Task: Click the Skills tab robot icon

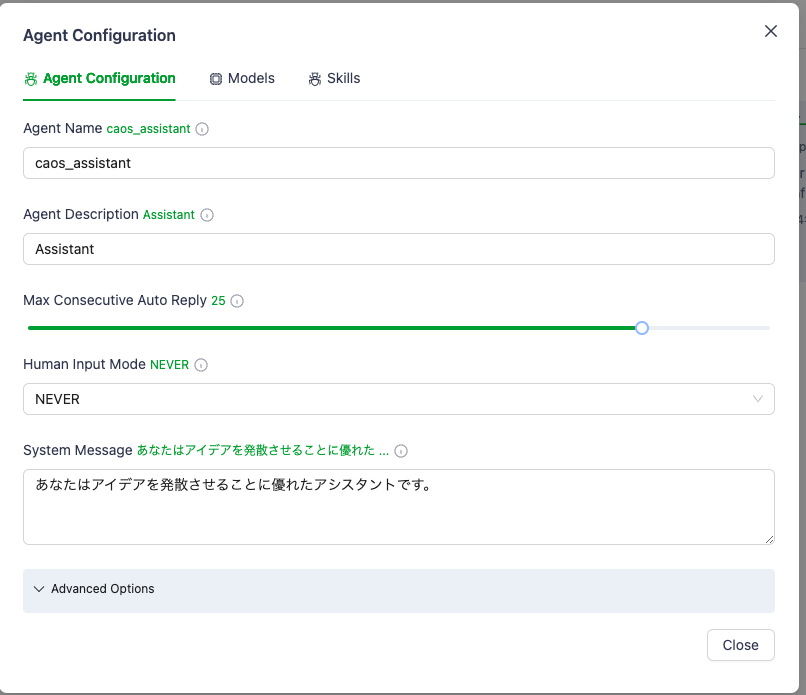Action: [315, 79]
